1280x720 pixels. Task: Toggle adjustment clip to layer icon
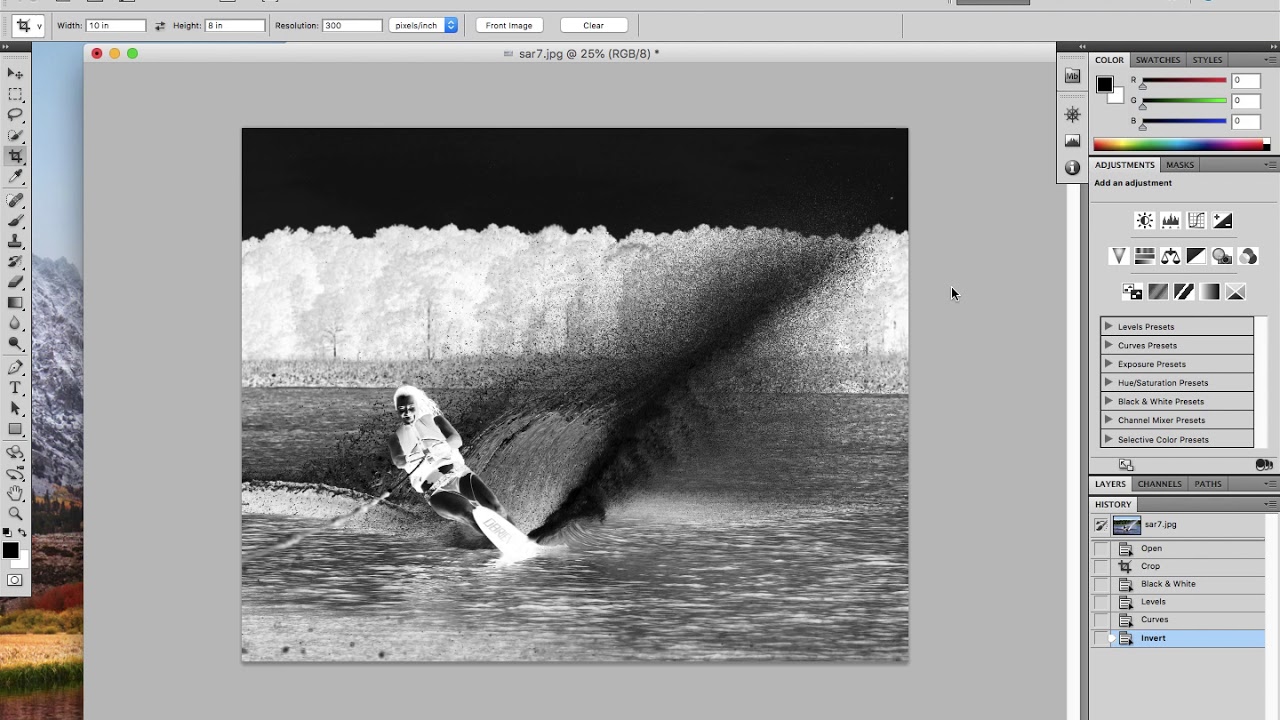tap(1264, 465)
